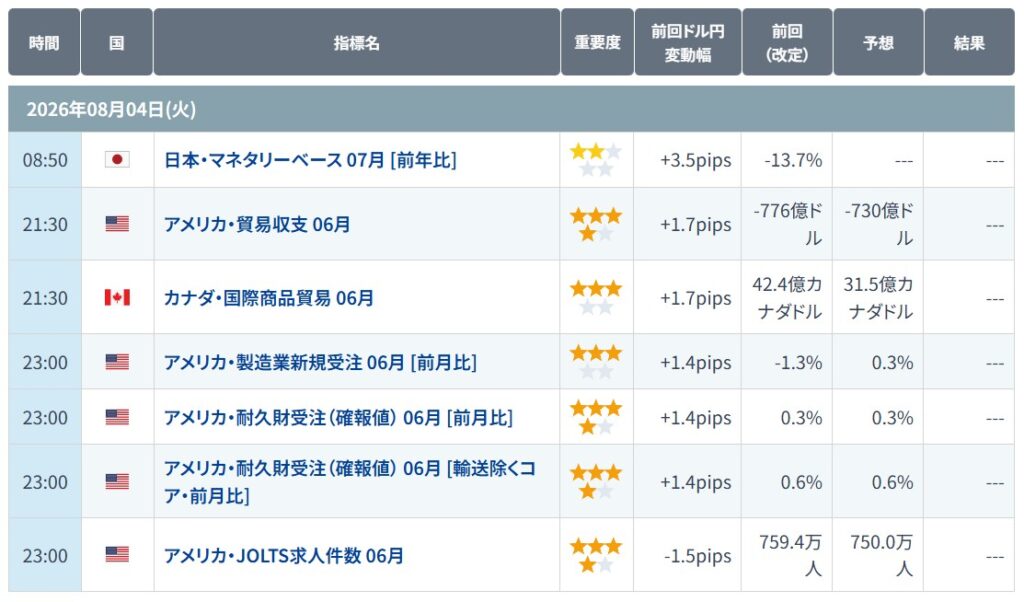Click importance stars for 製造業新規受注 row
The height and width of the screenshot is (602, 1024).
[596, 362]
